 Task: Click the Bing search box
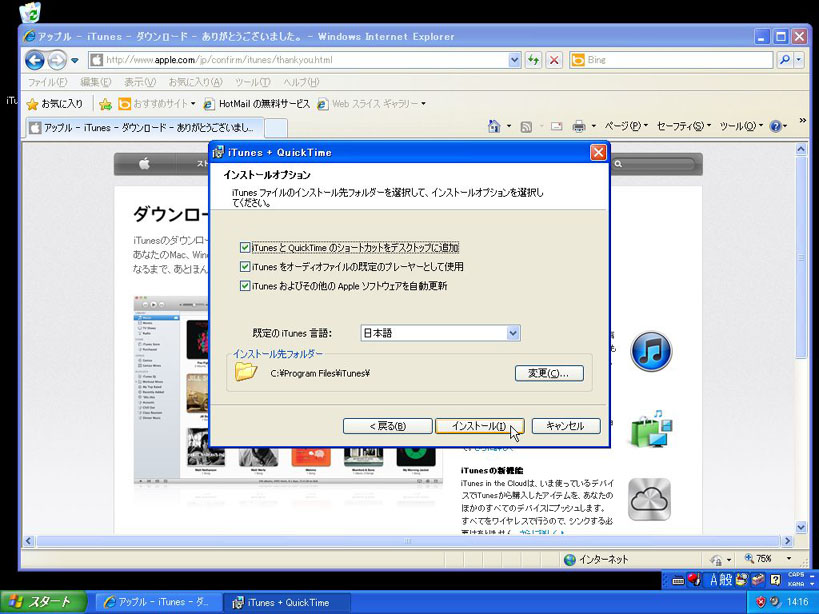(x=671, y=60)
